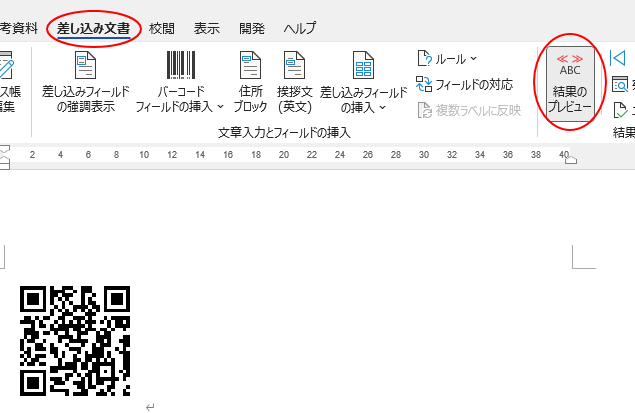This screenshot has width=635, height=413.
Task: Open Match Fields (フィールドの対応)
Action: click(x=467, y=84)
